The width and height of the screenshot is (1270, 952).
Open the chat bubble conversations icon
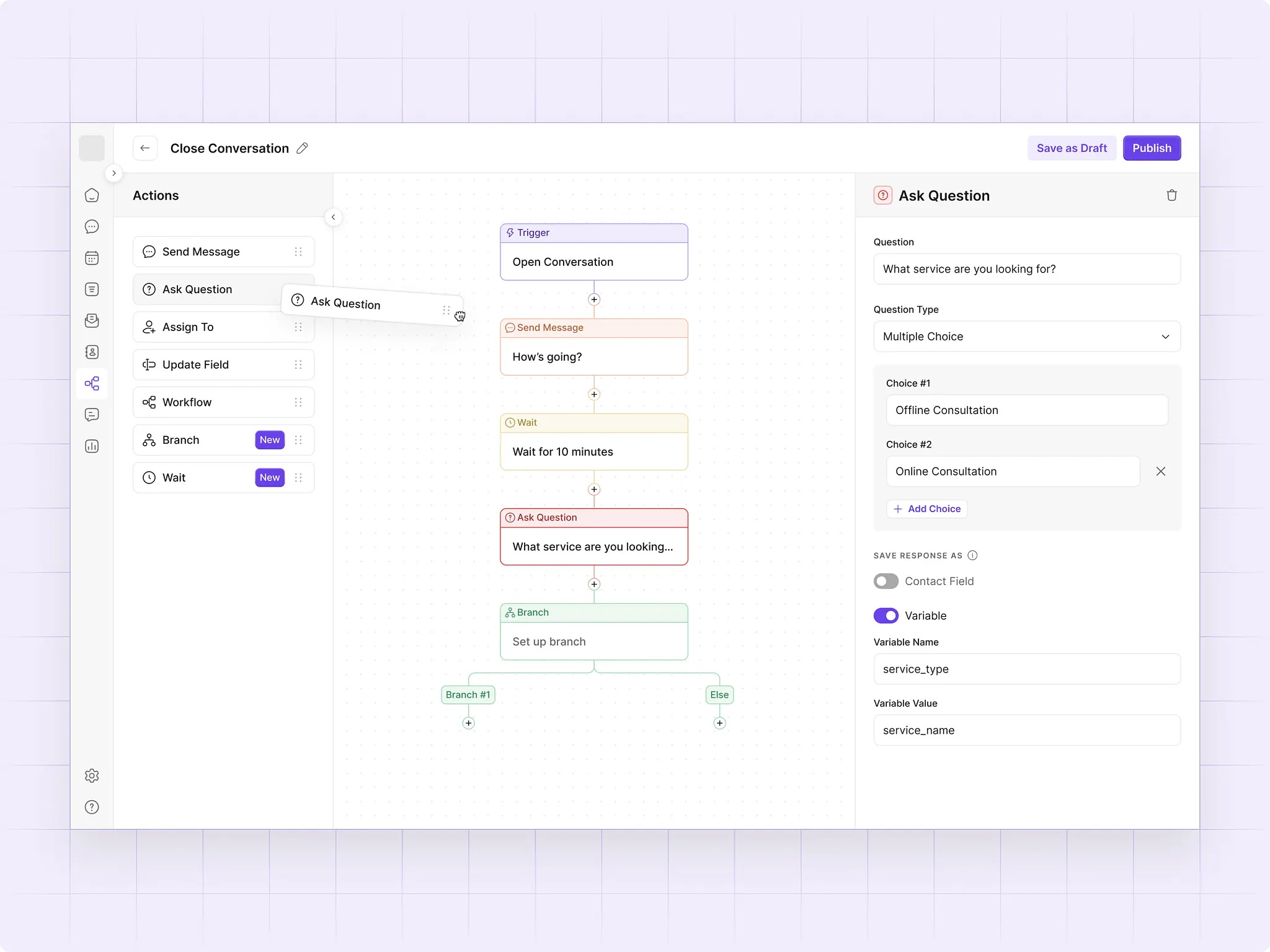(92, 227)
